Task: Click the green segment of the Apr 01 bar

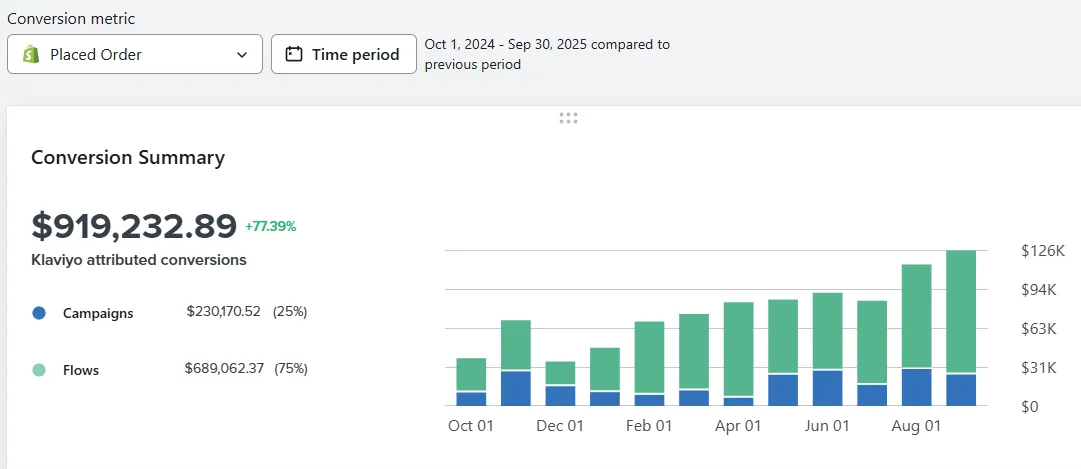Action: [x=739, y=350]
